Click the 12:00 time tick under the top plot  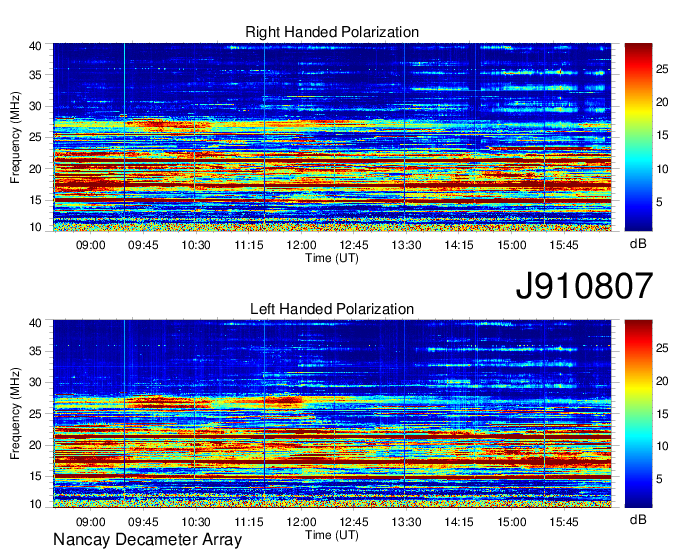click(301, 245)
